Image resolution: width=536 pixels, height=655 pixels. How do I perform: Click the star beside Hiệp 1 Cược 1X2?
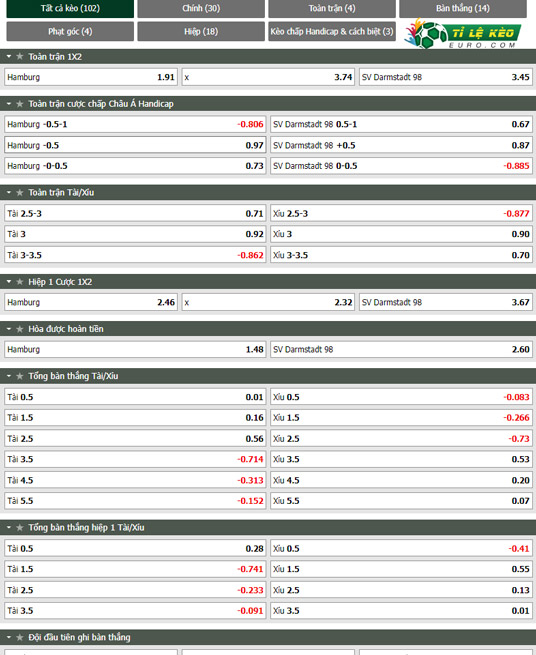click(x=19, y=282)
